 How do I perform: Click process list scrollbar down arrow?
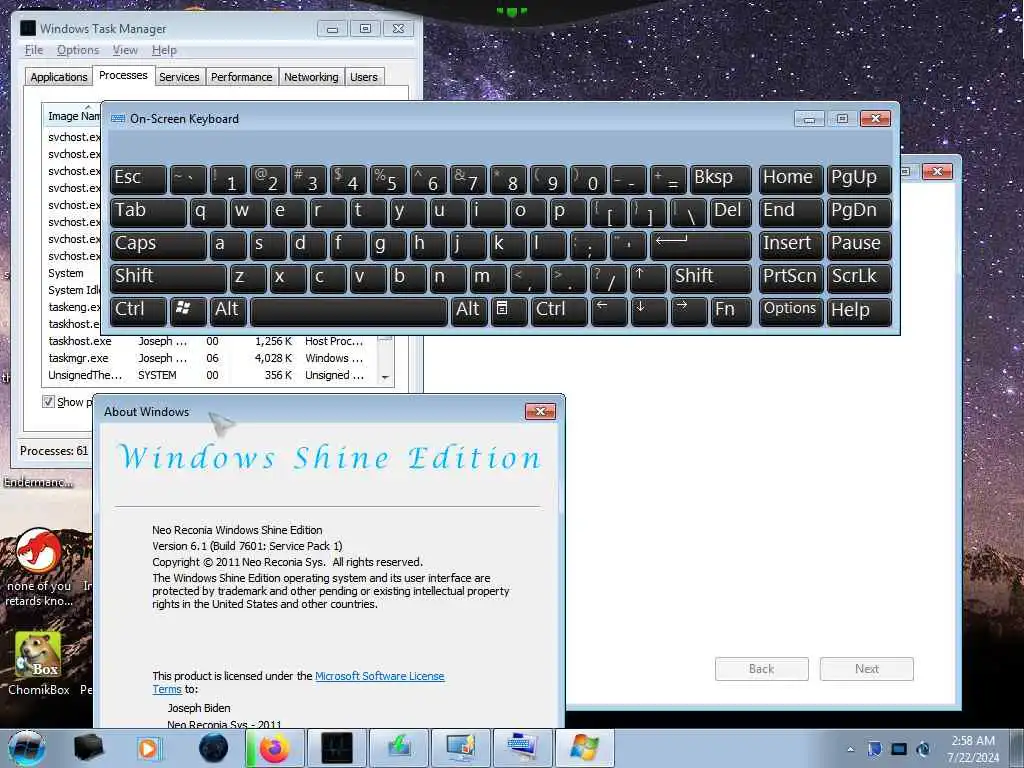coord(385,377)
